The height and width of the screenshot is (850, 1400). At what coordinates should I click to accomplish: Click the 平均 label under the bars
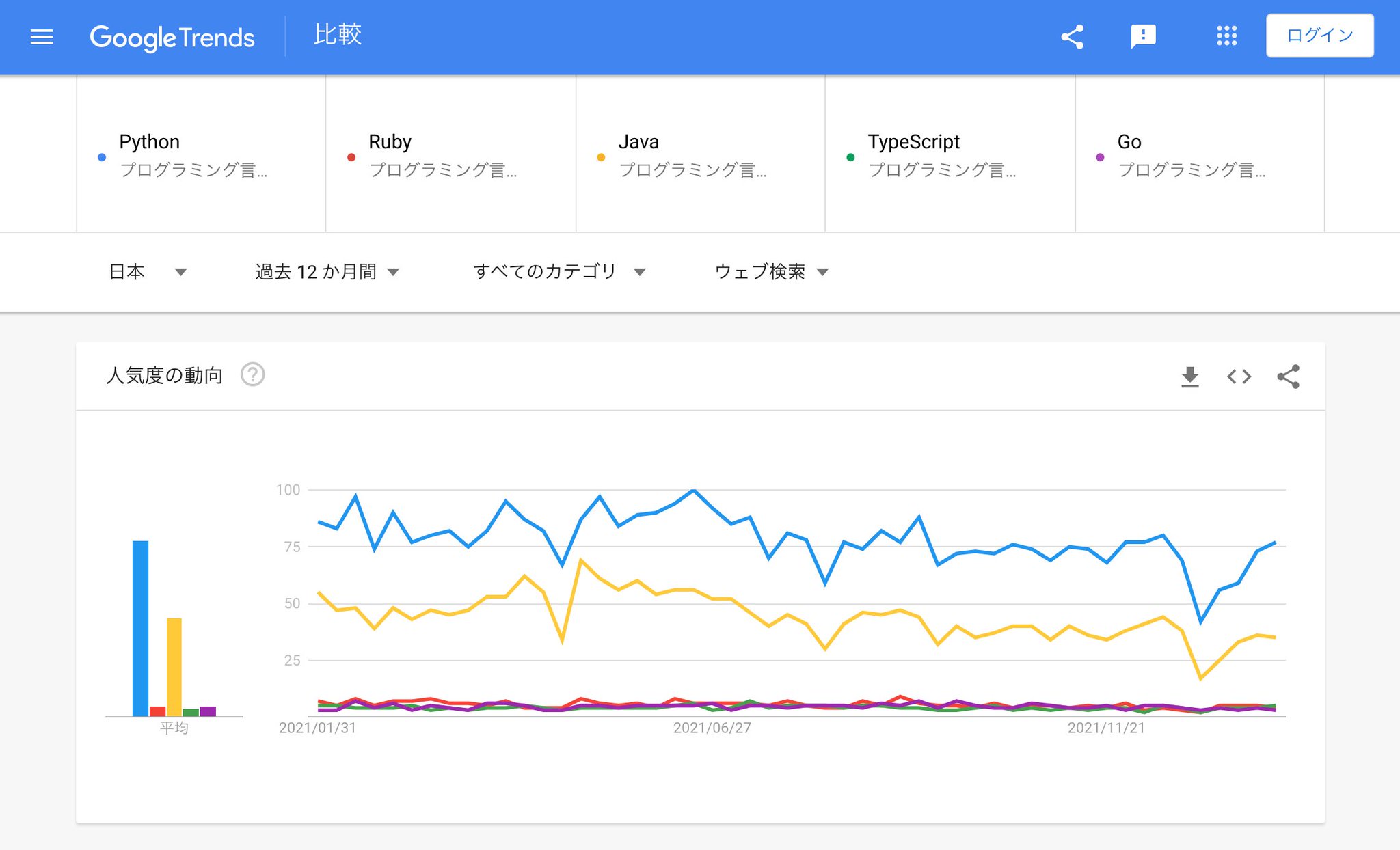tap(174, 728)
